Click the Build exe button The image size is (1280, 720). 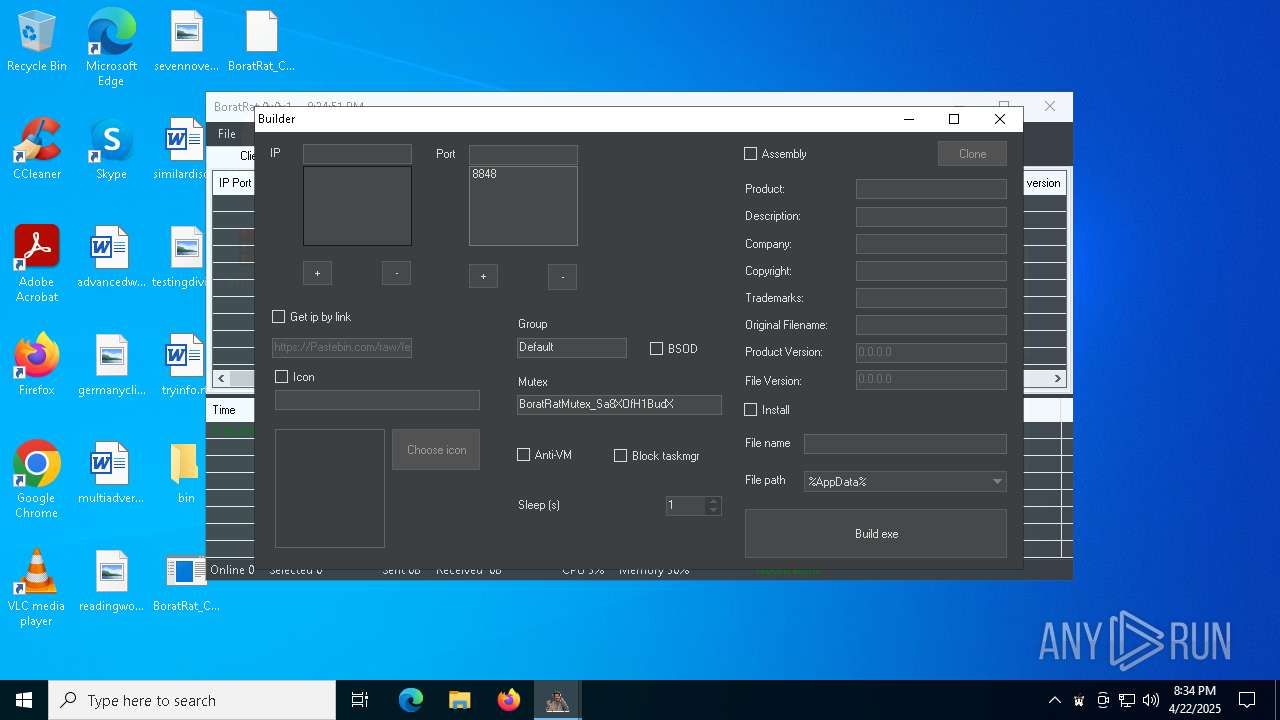(876, 534)
